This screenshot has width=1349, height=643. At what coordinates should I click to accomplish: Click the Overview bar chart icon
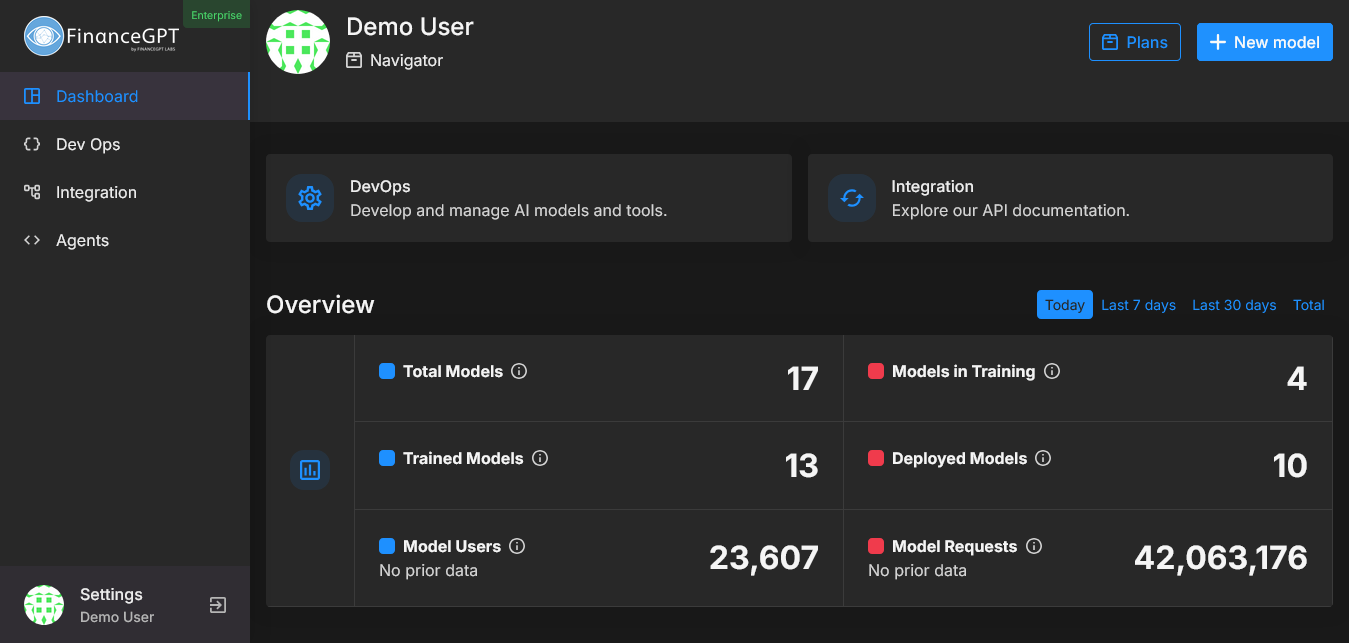click(310, 470)
